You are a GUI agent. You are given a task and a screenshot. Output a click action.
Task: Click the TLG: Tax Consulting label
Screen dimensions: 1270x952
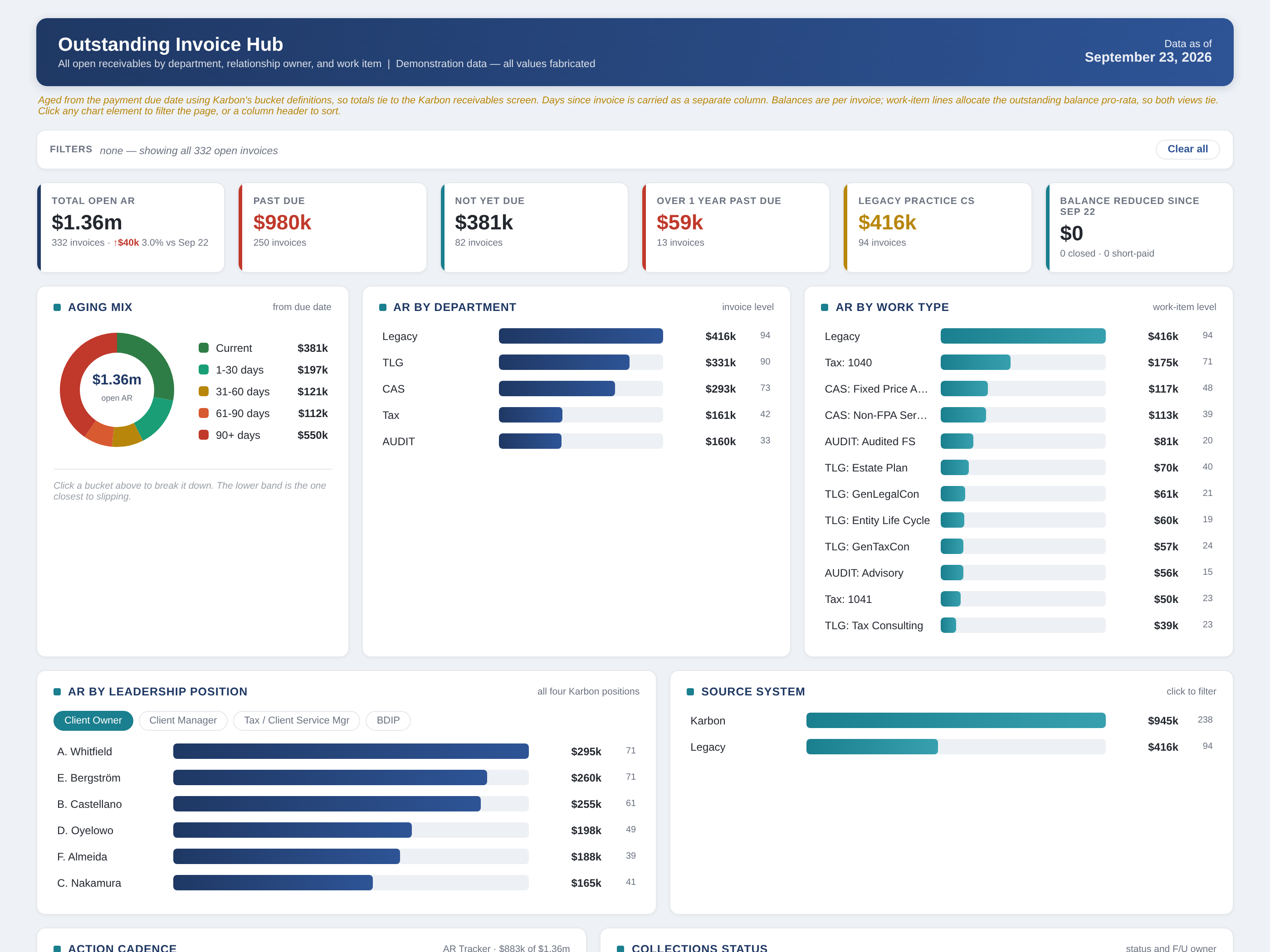click(873, 626)
